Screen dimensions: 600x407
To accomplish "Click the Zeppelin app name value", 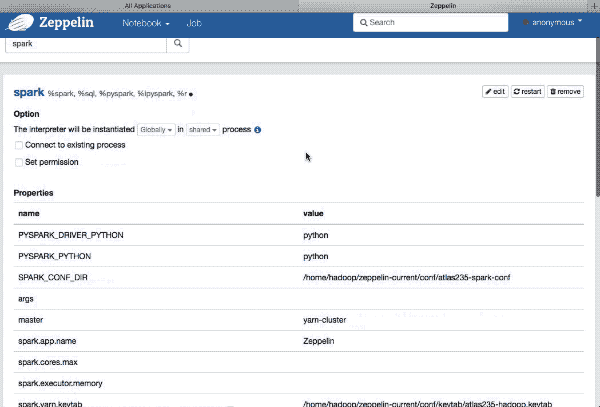I will click(318, 341).
